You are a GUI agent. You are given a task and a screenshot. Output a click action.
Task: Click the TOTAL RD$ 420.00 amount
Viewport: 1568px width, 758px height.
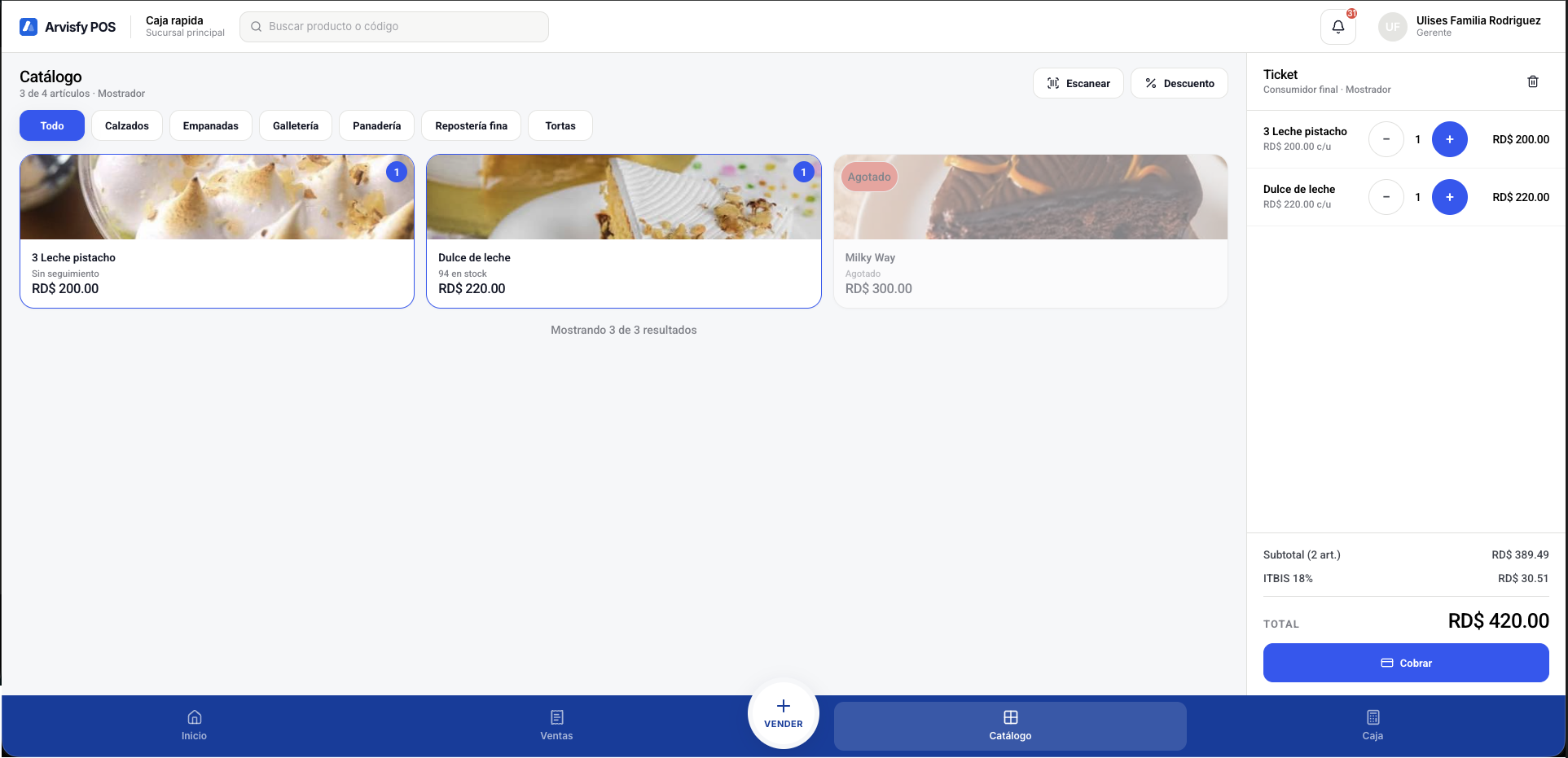pos(1498,620)
